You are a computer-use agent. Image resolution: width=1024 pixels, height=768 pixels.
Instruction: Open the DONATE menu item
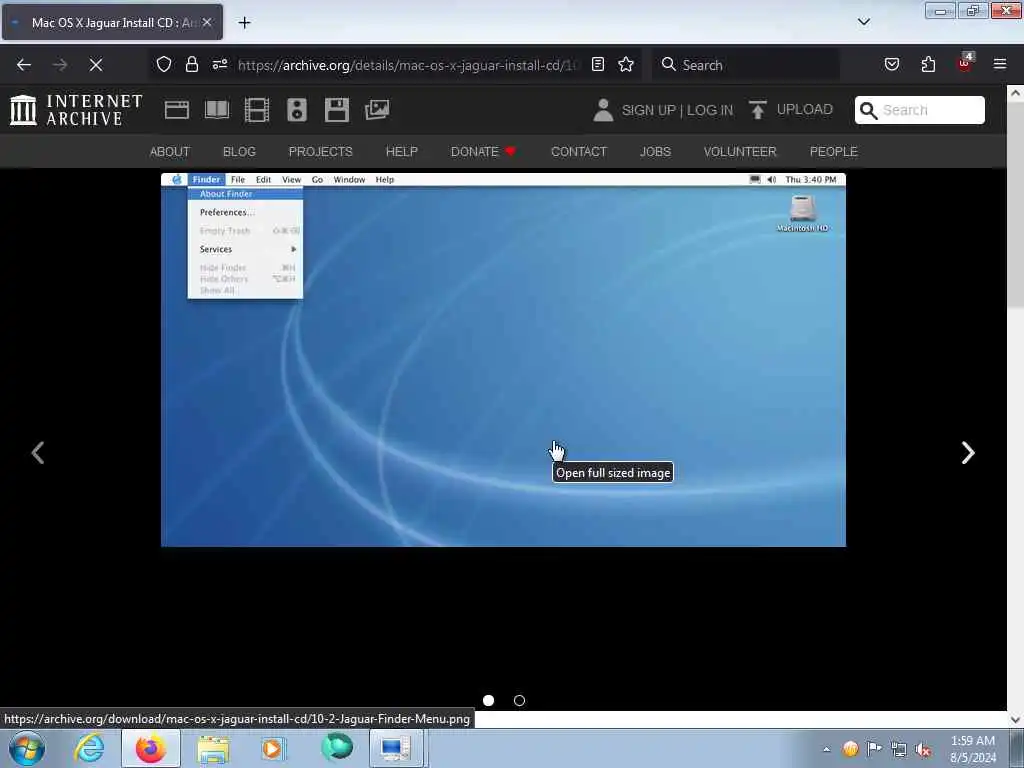point(483,152)
